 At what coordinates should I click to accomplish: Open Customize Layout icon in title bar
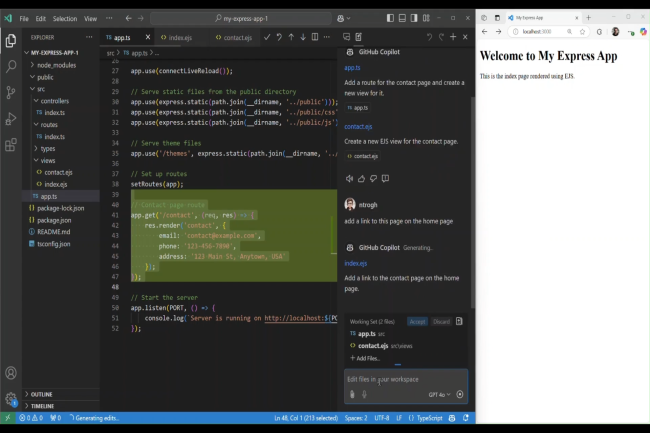[426, 18]
